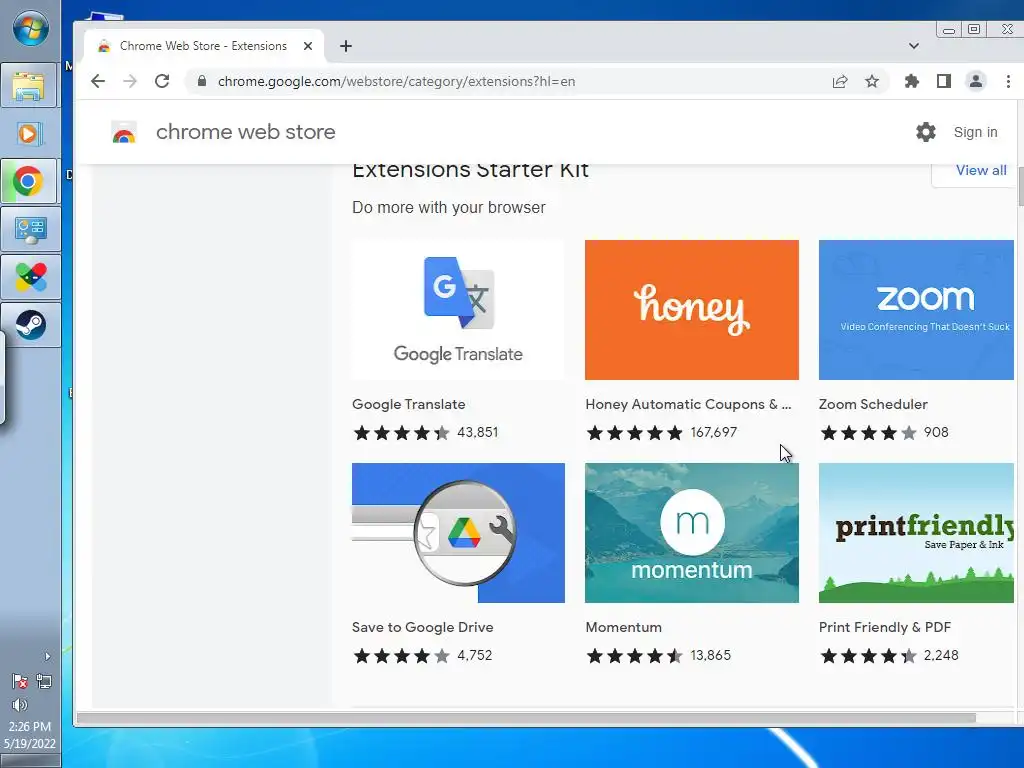This screenshot has width=1024, height=768.
Task: Open Action Center flag icon
Action: coord(20,681)
